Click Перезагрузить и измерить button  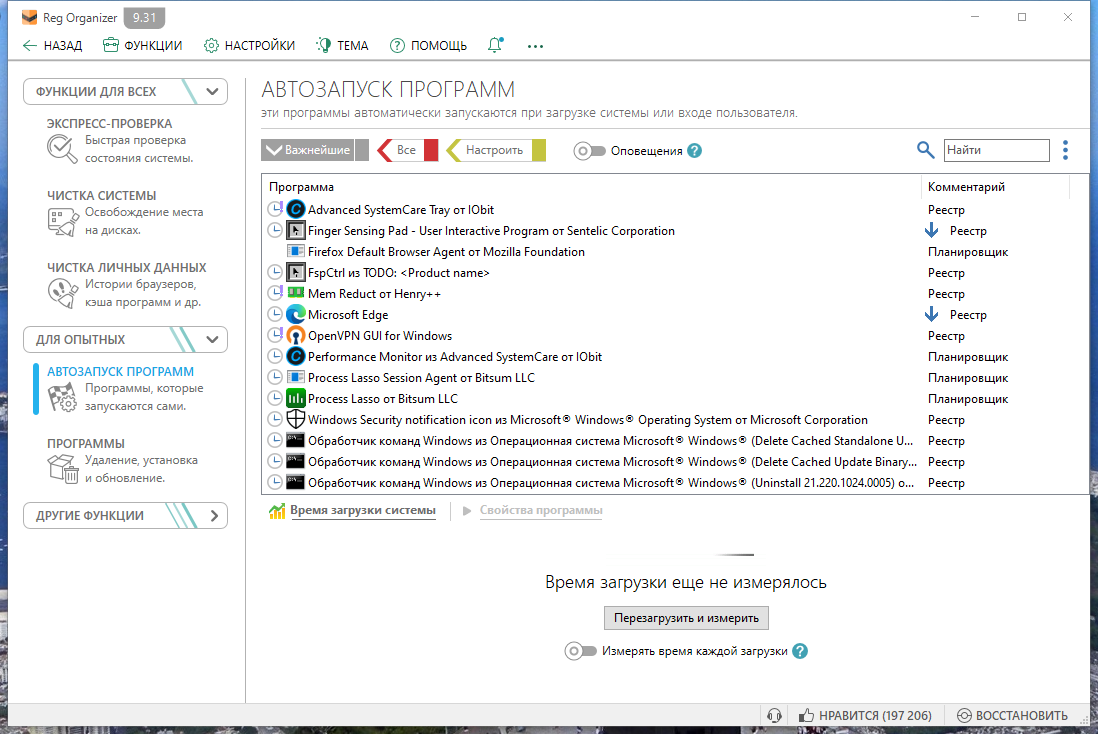(x=686, y=618)
